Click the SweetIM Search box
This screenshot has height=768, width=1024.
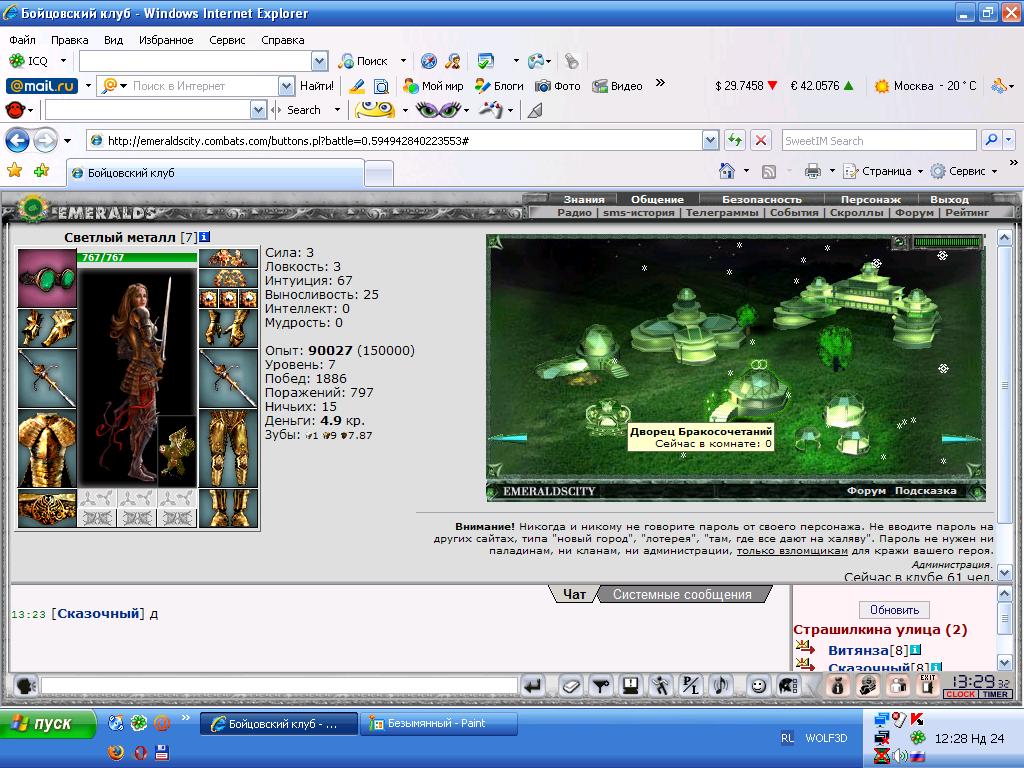pyautogui.click(x=878, y=140)
